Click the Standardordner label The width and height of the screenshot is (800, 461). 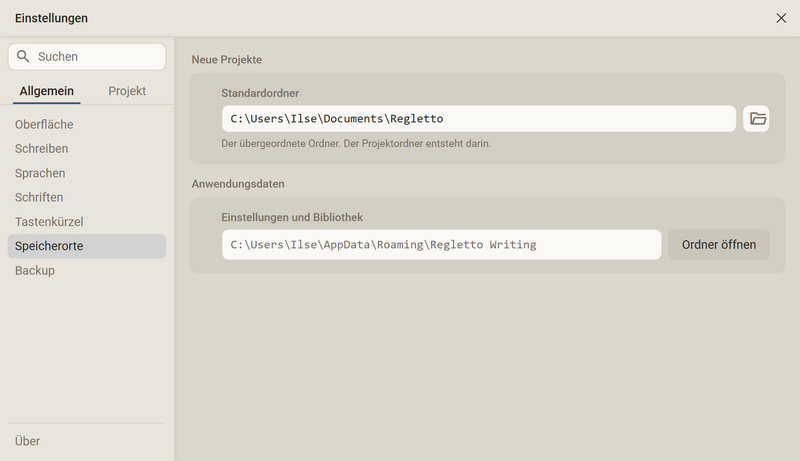pos(260,93)
